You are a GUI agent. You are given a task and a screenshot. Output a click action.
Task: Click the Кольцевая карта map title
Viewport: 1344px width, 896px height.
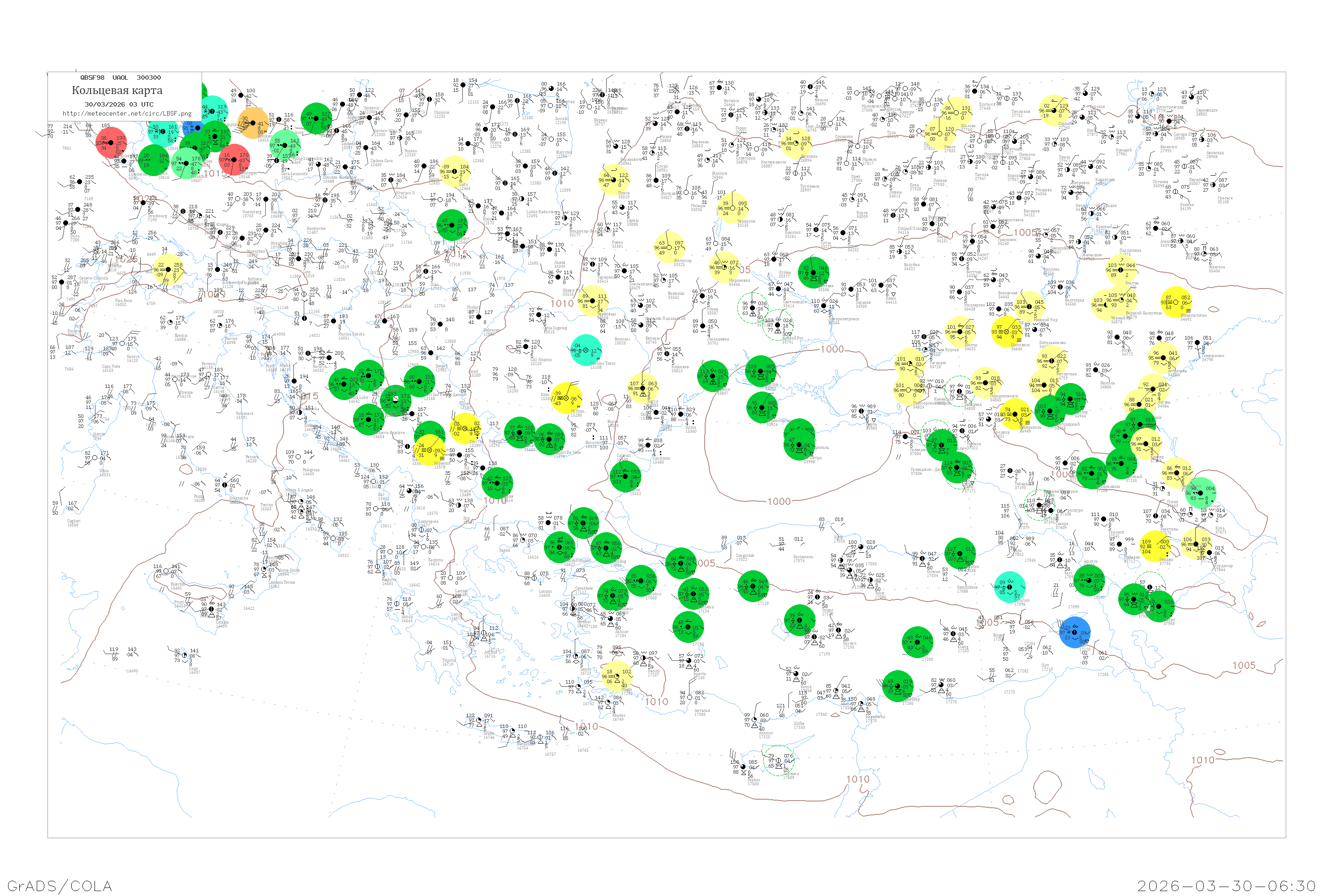(117, 90)
